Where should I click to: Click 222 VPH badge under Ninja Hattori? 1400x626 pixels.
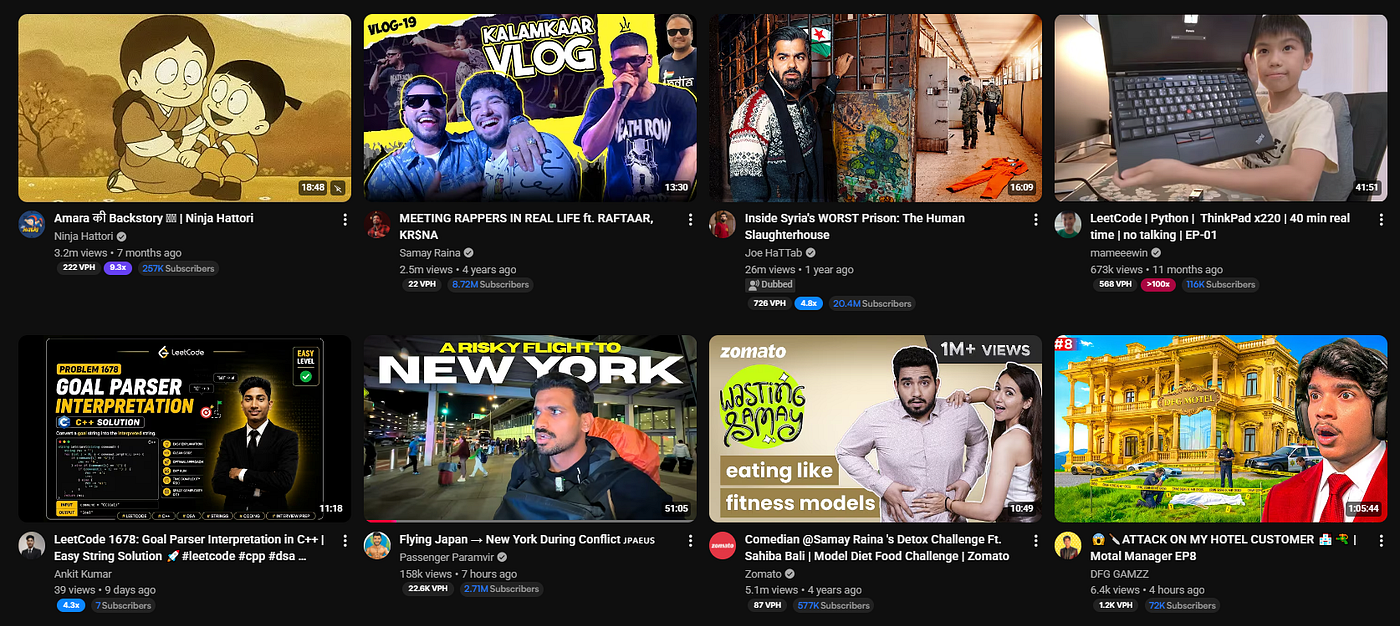click(x=77, y=268)
